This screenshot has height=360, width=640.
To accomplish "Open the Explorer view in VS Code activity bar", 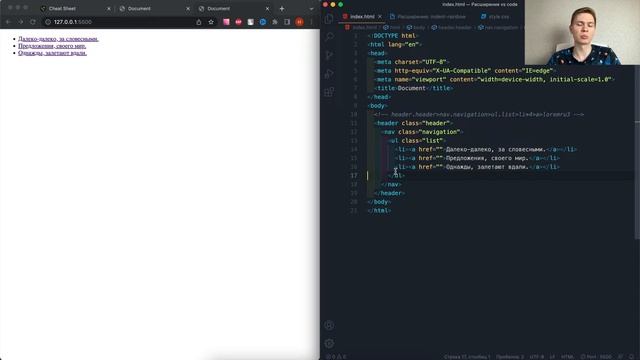I will coord(329,19).
